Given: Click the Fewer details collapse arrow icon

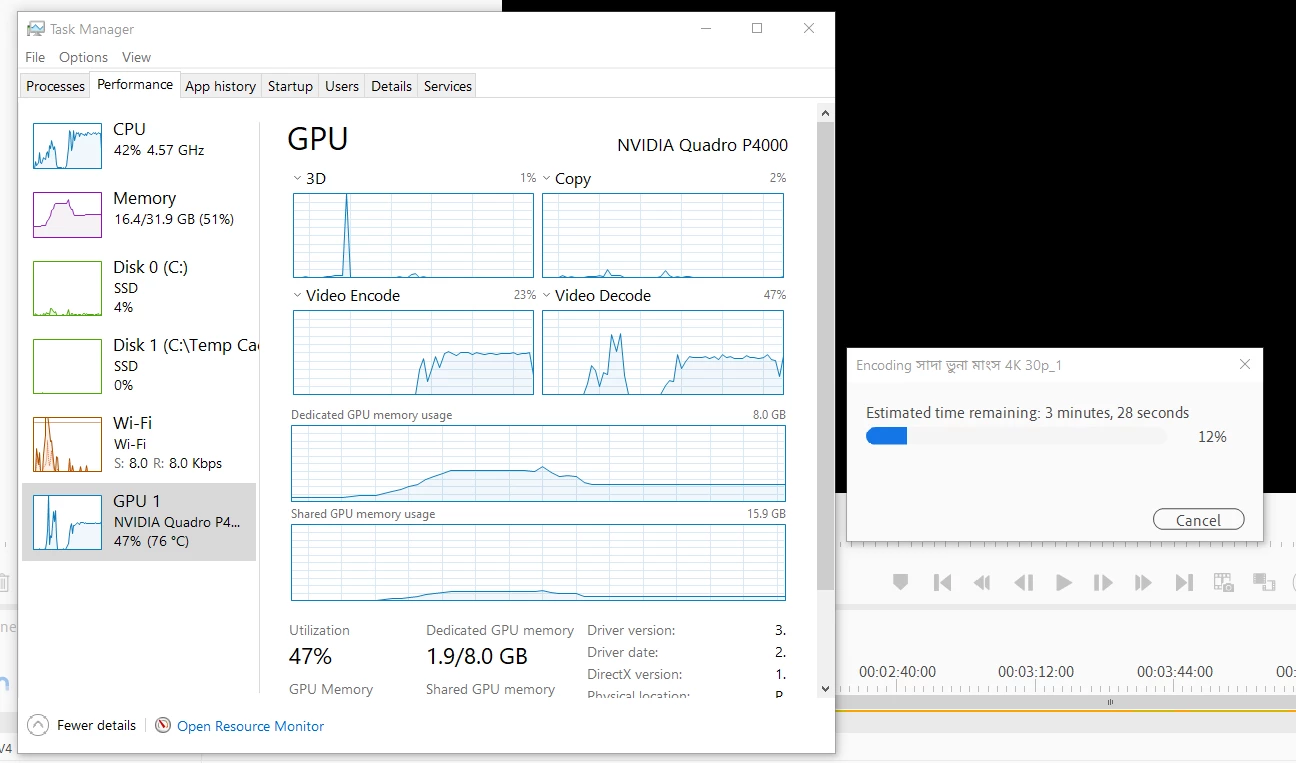Looking at the screenshot, I should click(x=38, y=725).
